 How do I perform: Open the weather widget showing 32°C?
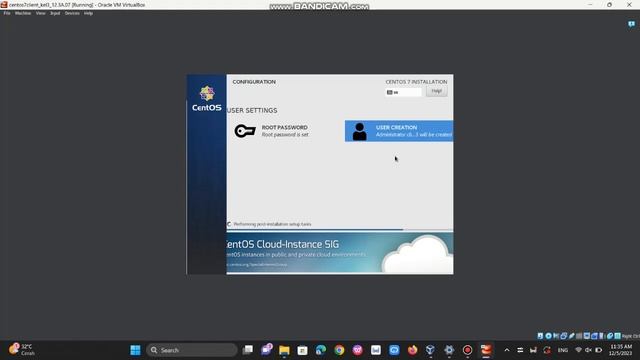click(x=22, y=350)
